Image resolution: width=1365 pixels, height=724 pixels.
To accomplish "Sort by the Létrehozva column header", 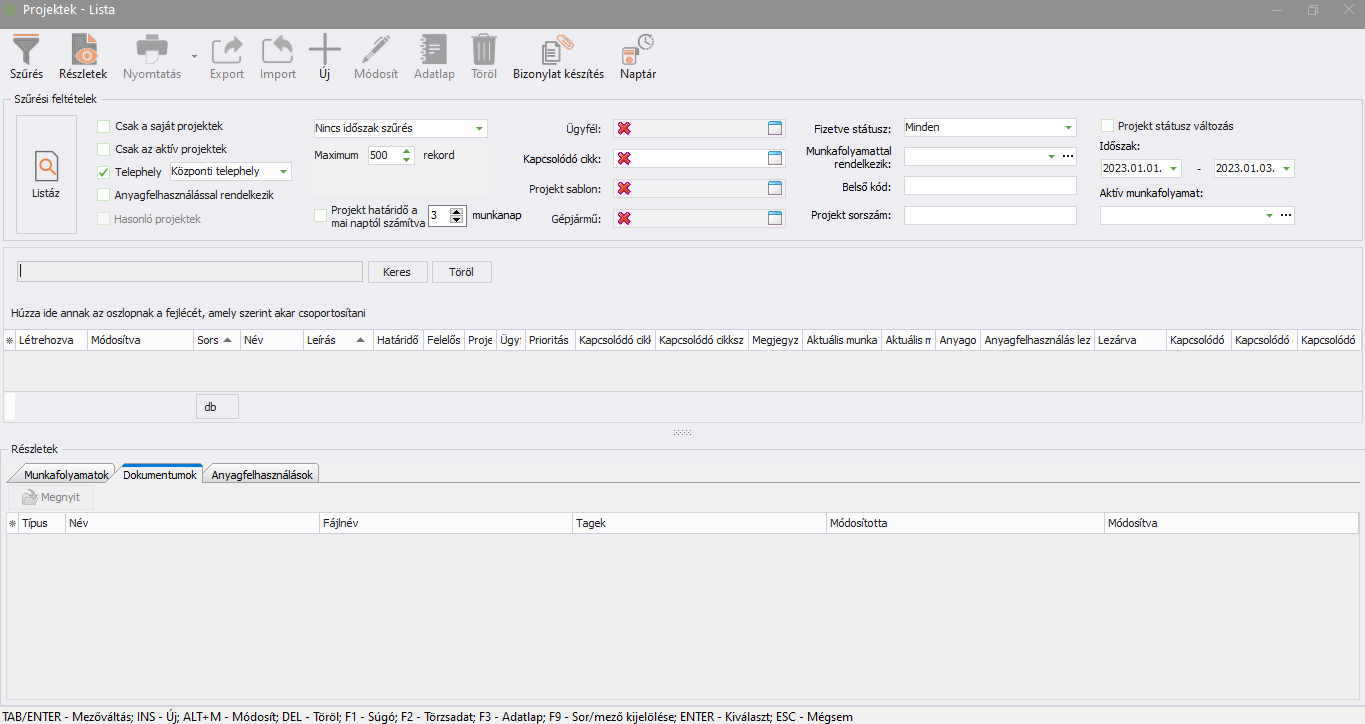I will point(51,340).
